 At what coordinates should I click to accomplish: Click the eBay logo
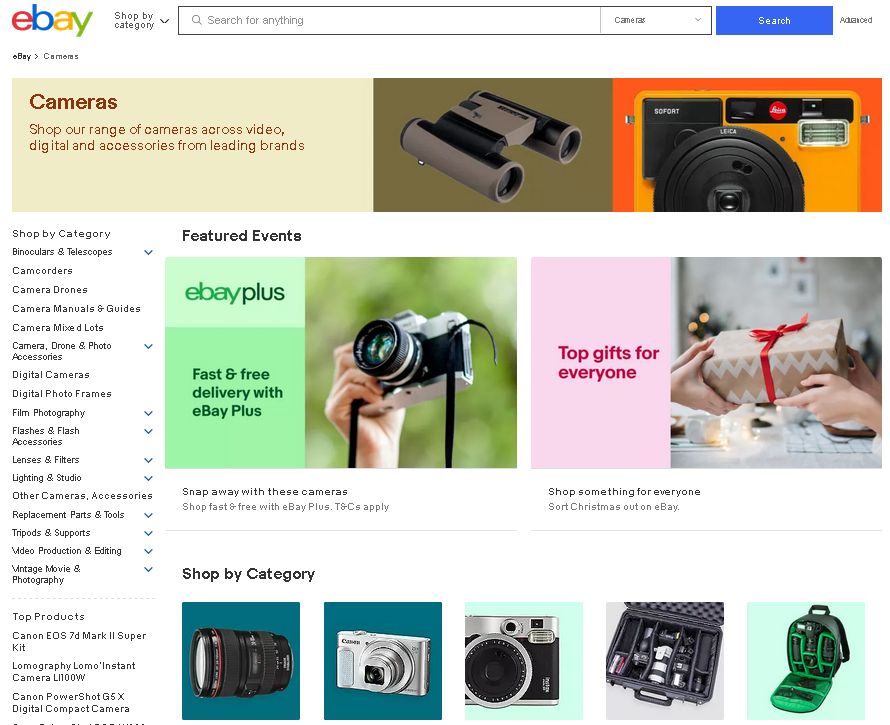point(52,20)
